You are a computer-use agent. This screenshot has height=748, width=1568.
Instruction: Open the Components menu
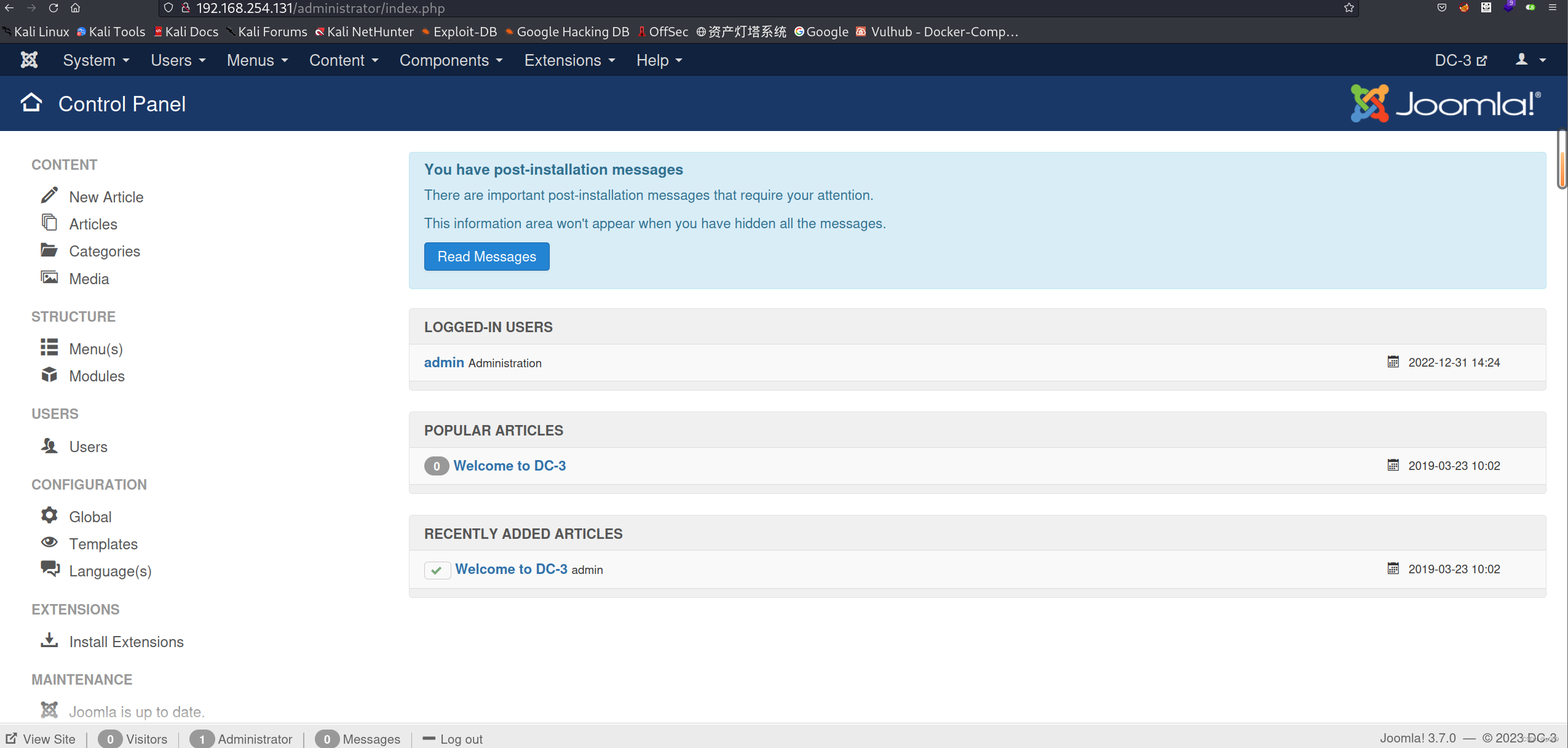pos(451,60)
